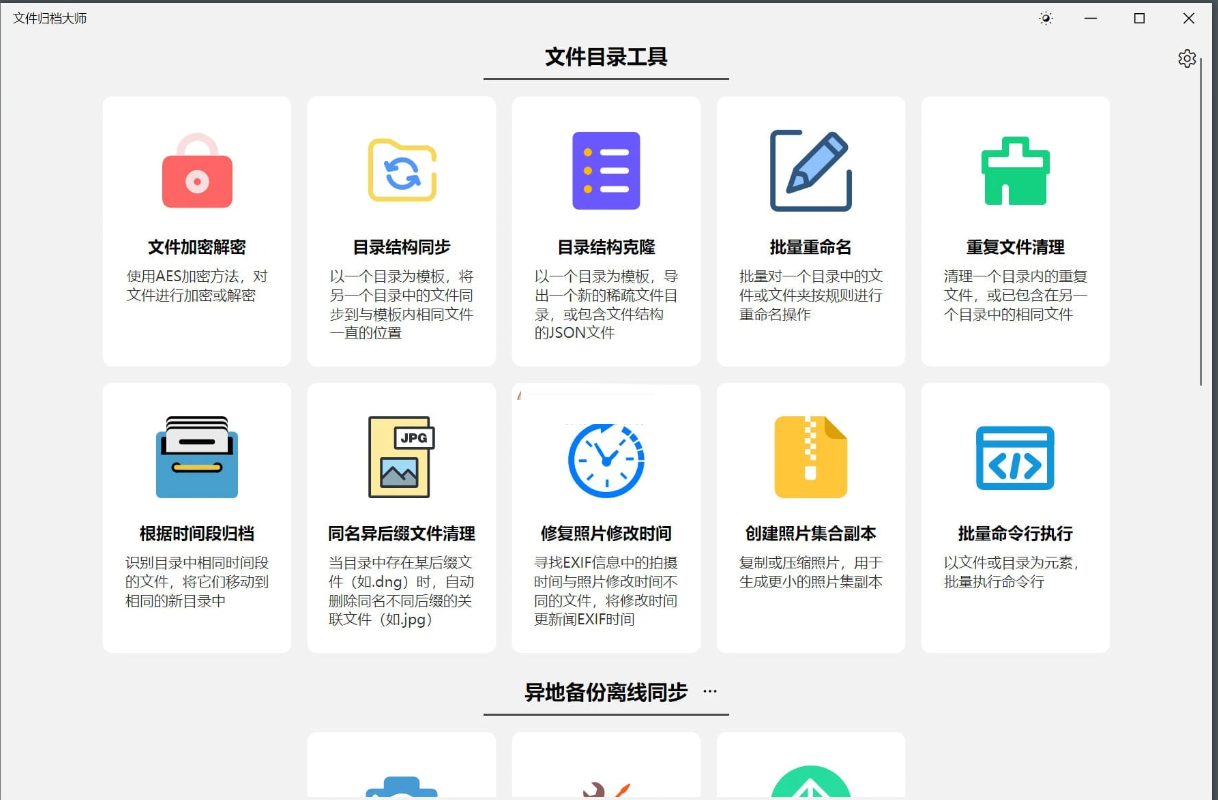
Task: Open 同名异后缀文件清理 title
Action: [402, 534]
